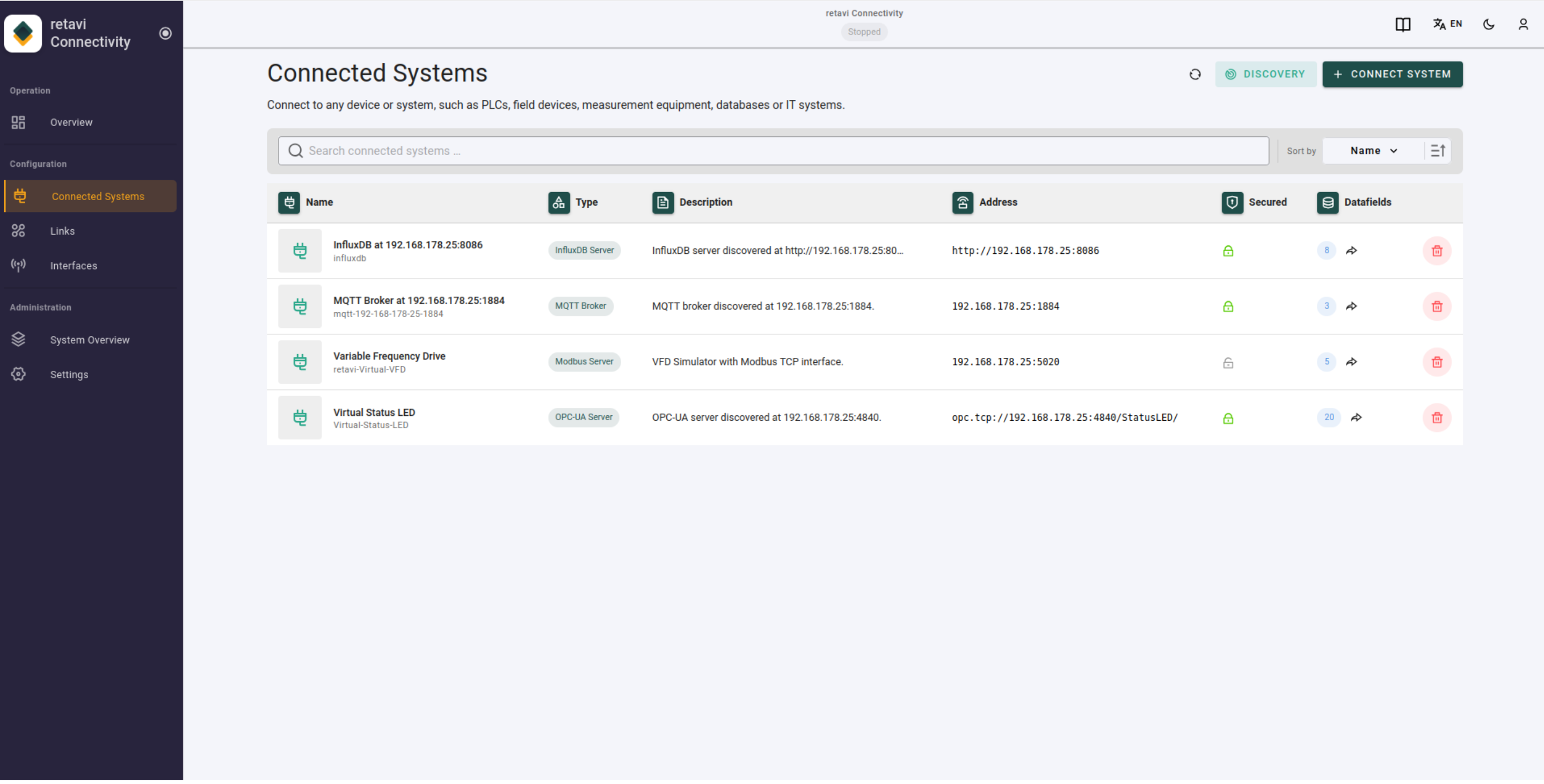Click the OPC-UA Server type chip
Screen dimensions: 1544x784
pos(583,417)
